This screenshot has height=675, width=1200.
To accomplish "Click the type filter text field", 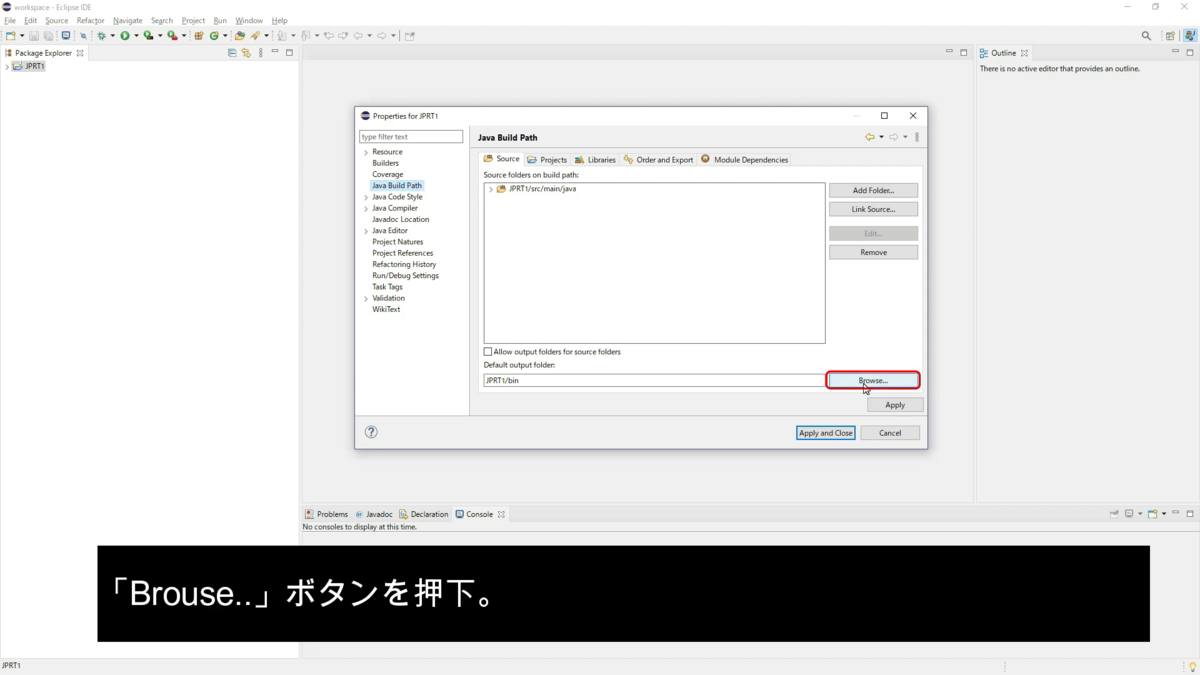I will coord(411,137).
